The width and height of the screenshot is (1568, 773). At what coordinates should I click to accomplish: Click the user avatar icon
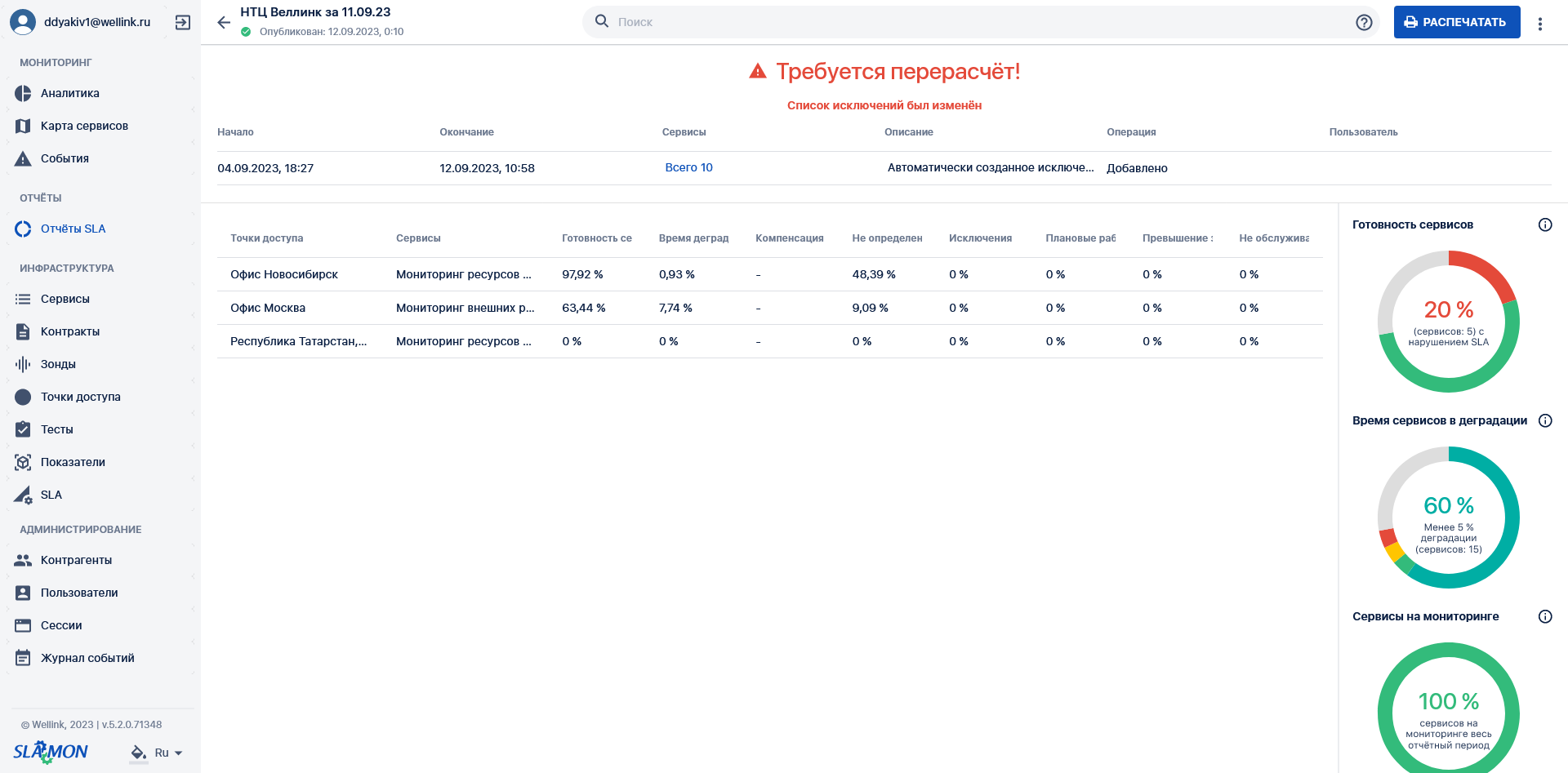pyautogui.click(x=23, y=22)
